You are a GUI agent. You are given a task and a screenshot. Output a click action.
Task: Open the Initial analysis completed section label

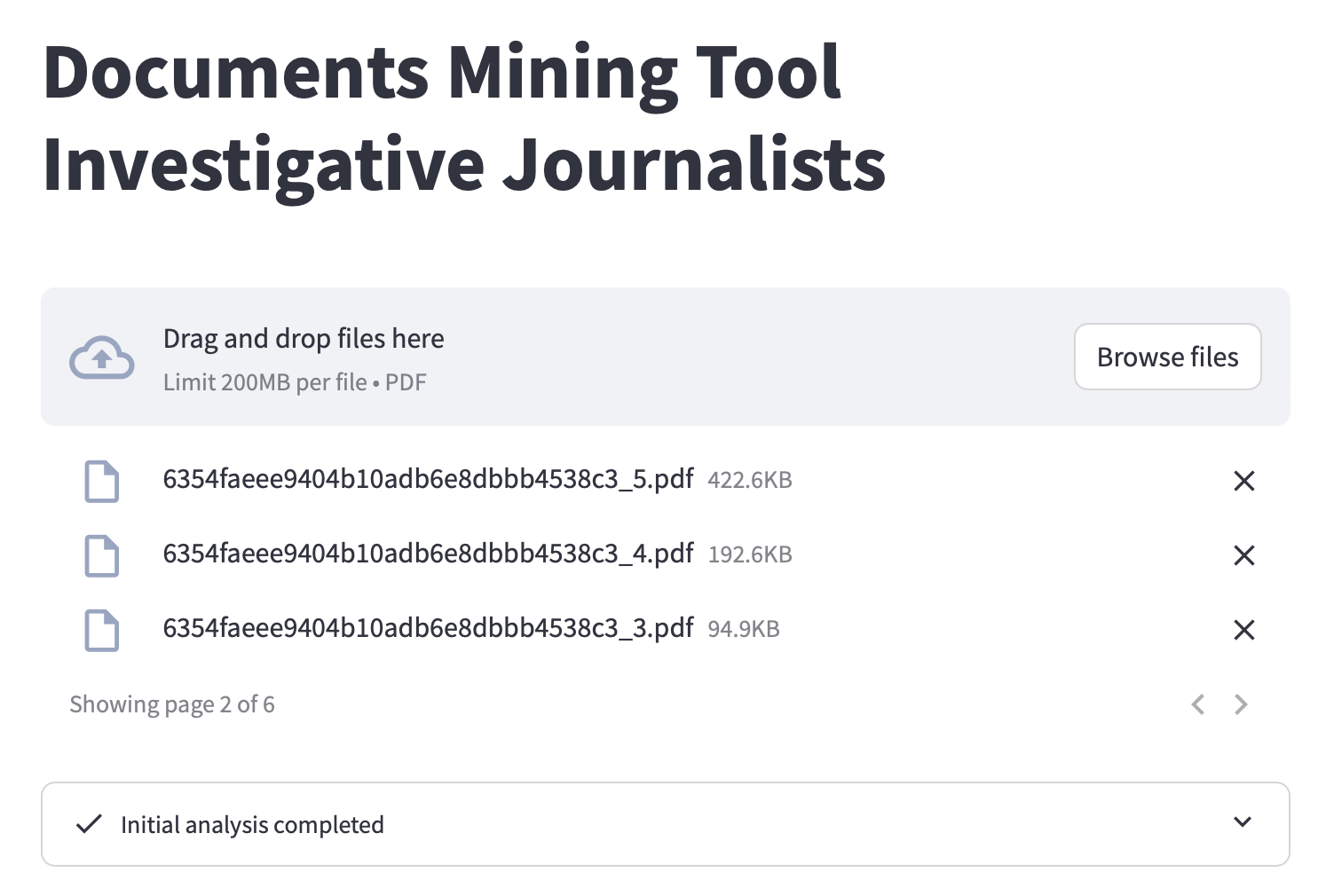pyautogui.click(x=252, y=825)
